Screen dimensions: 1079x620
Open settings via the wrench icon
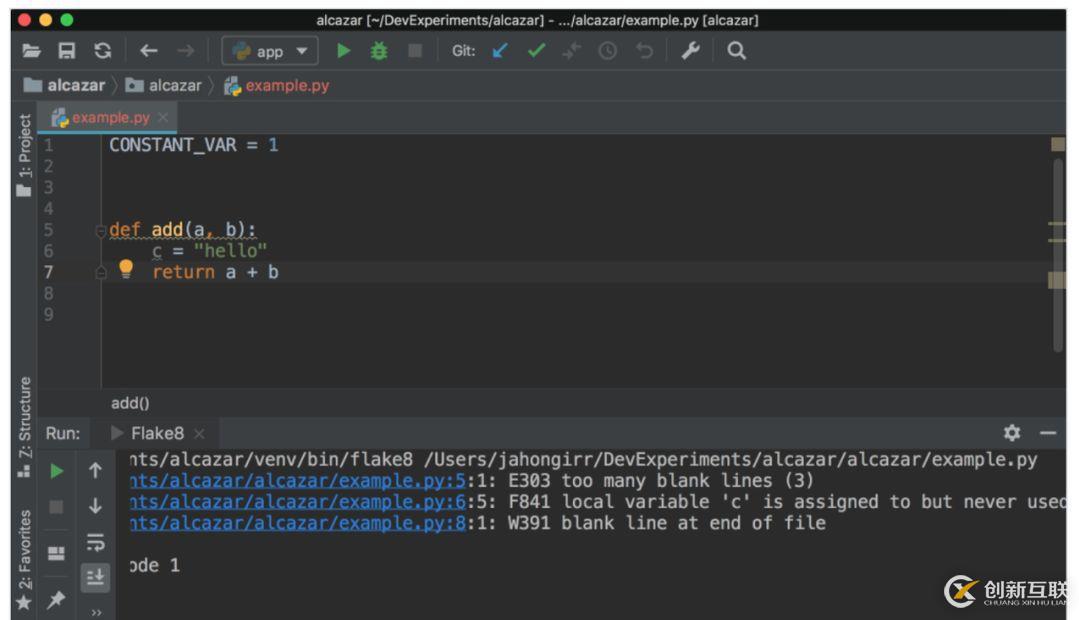690,51
